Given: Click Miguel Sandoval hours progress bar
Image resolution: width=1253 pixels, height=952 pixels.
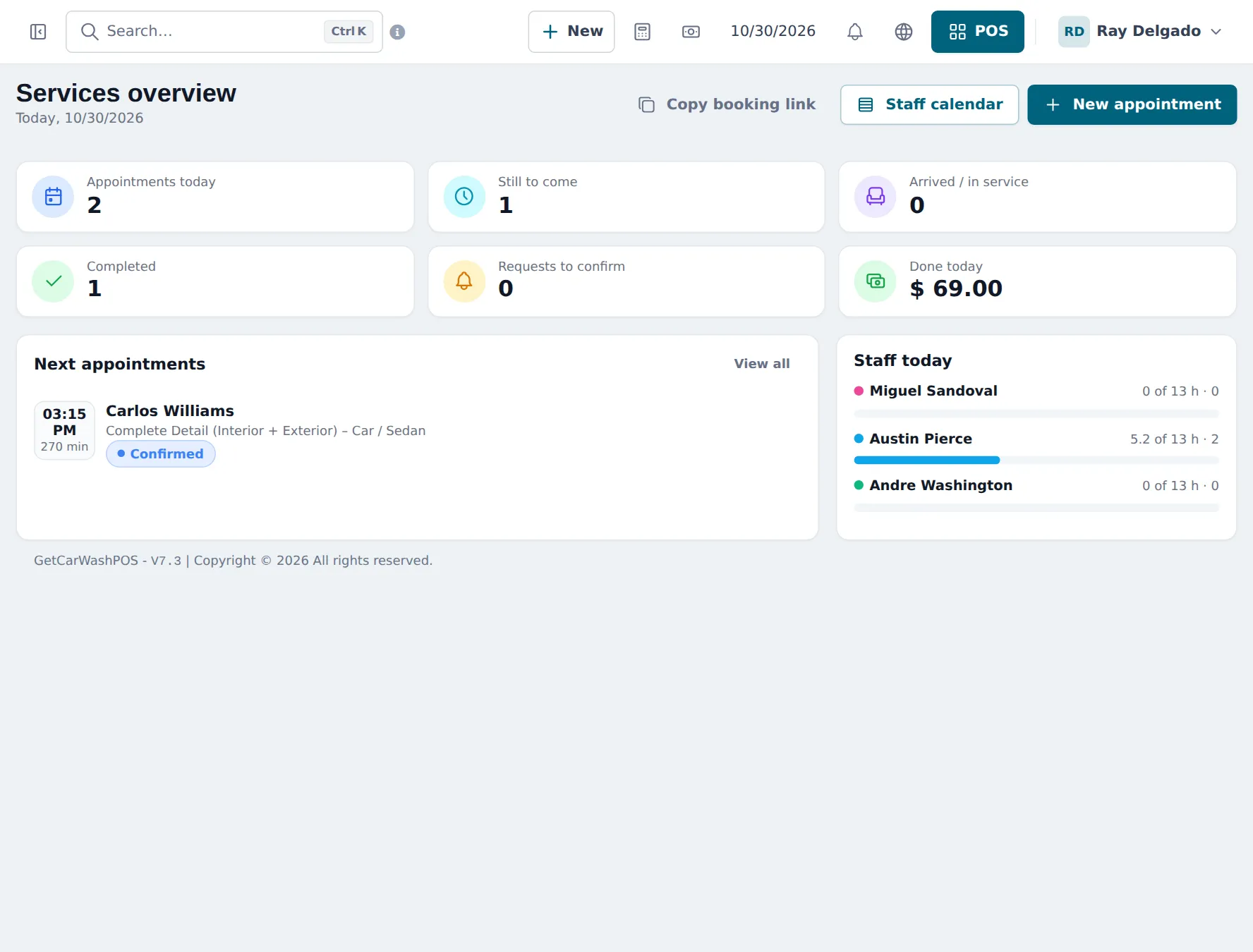Looking at the screenshot, I should 1036,413.
